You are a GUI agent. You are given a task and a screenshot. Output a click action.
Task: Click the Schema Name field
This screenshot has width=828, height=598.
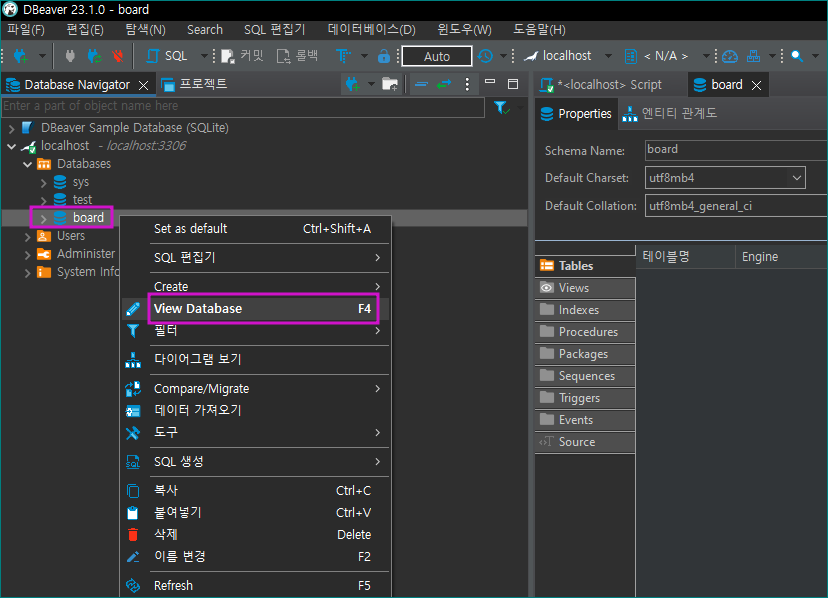point(735,150)
